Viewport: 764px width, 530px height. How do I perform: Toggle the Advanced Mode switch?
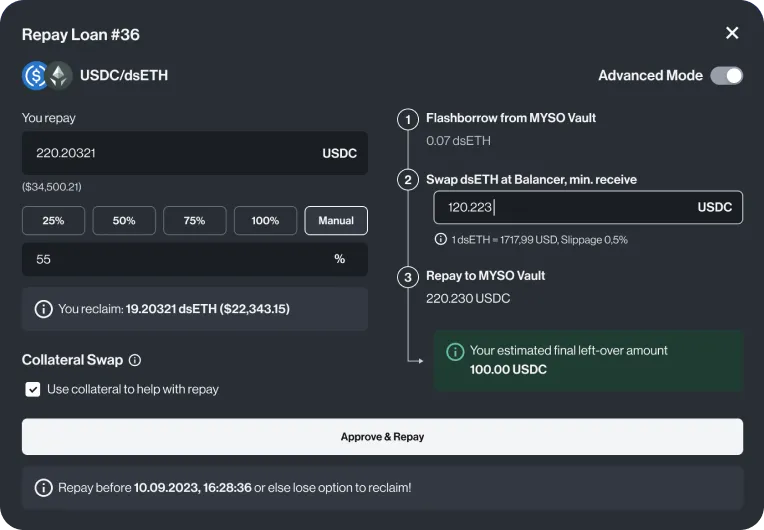tap(726, 76)
